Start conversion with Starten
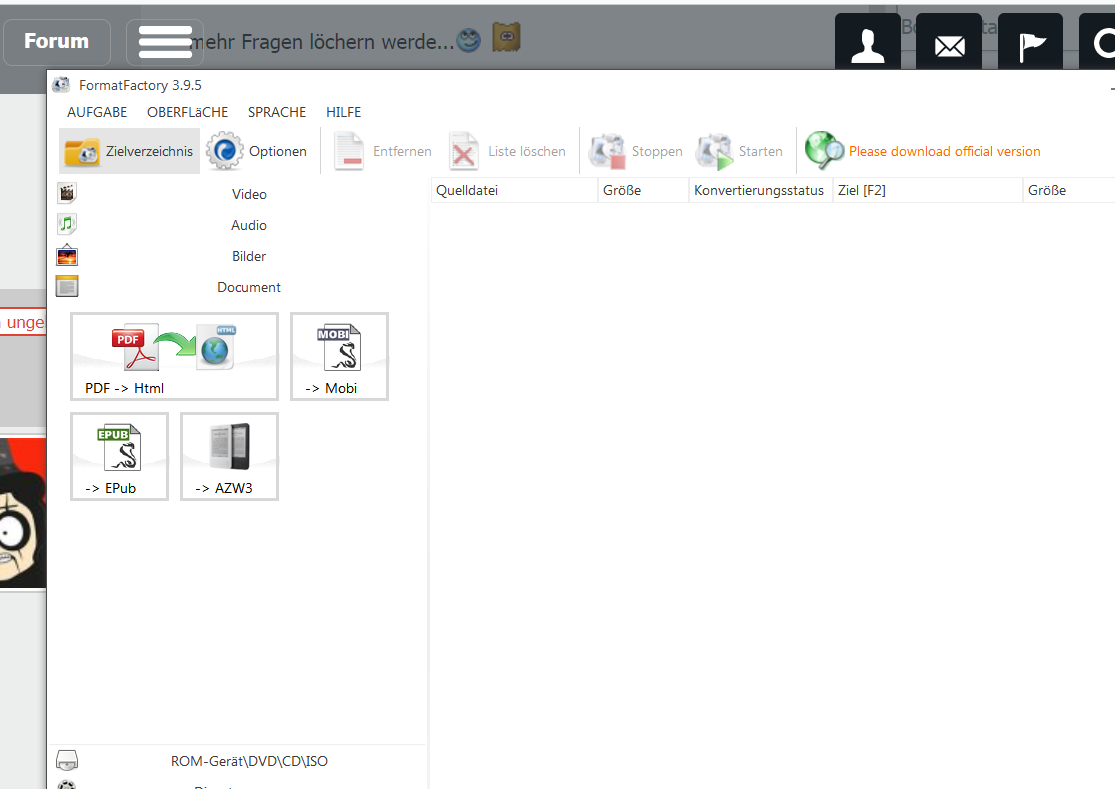1115x789 pixels. click(x=740, y=151)
